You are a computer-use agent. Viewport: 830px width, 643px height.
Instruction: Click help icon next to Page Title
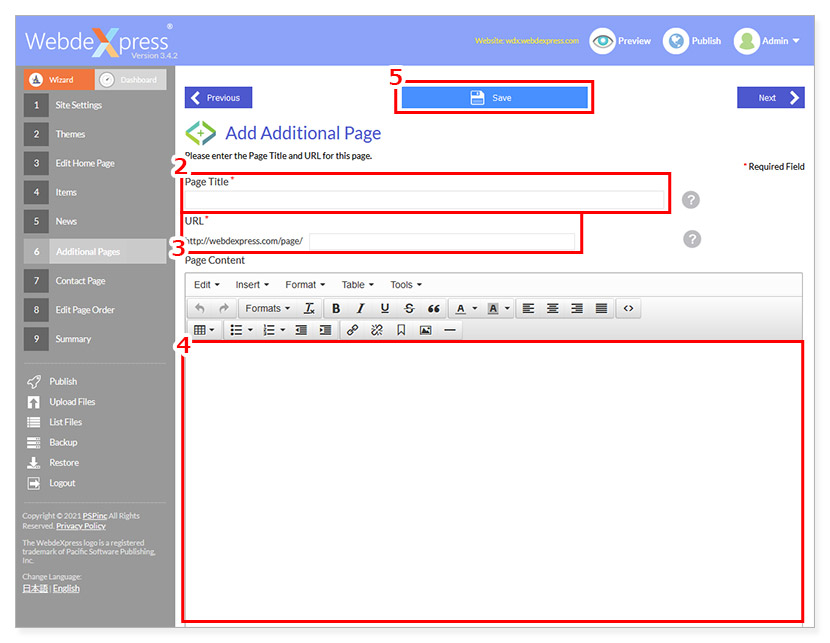[x=691, y=200]
